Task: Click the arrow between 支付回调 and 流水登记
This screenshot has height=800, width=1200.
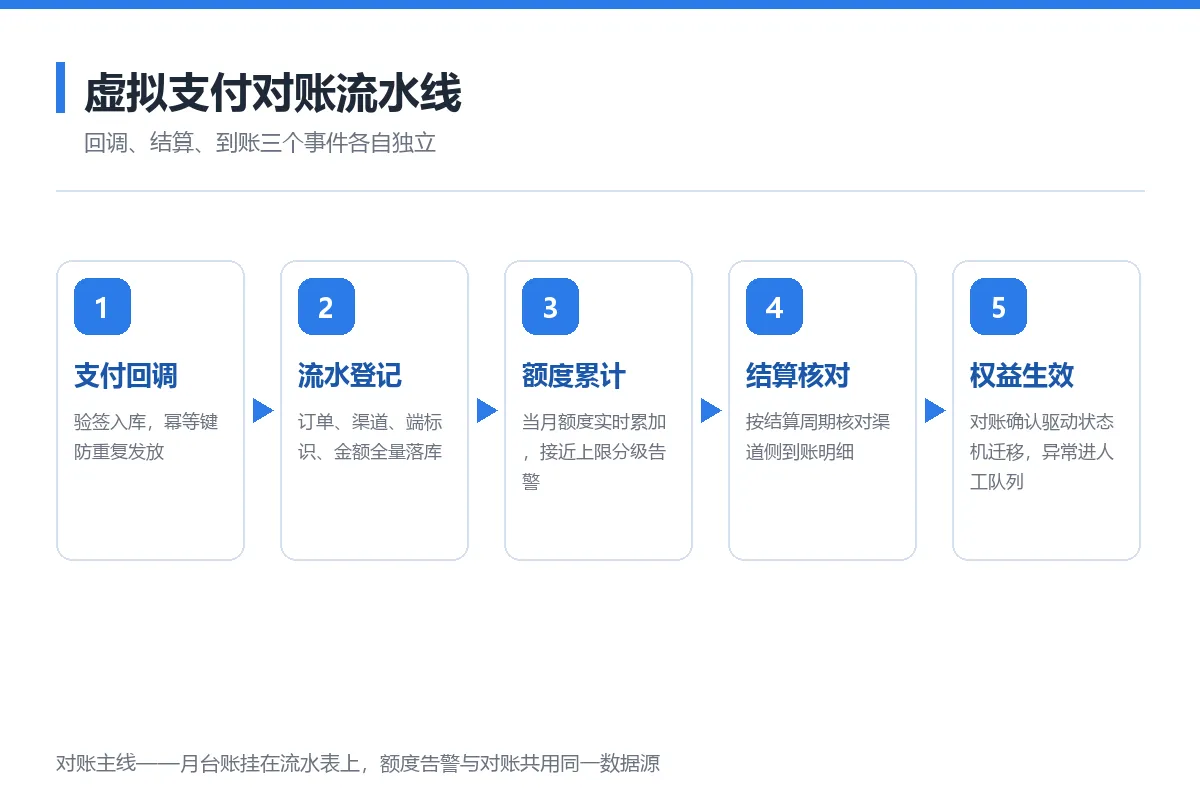Action: click(263, 410)
